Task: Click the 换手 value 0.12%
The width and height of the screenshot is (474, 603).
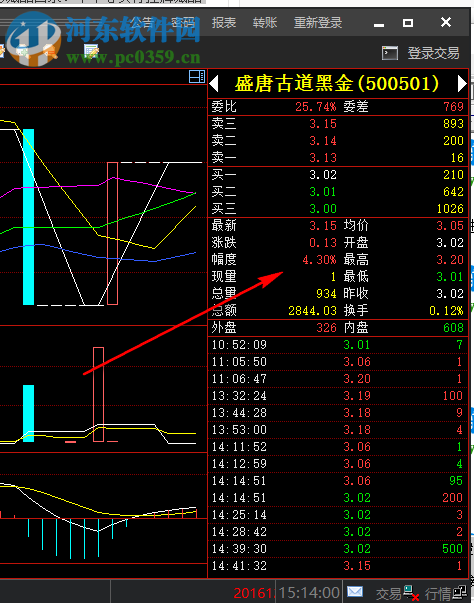Action: 446,311
